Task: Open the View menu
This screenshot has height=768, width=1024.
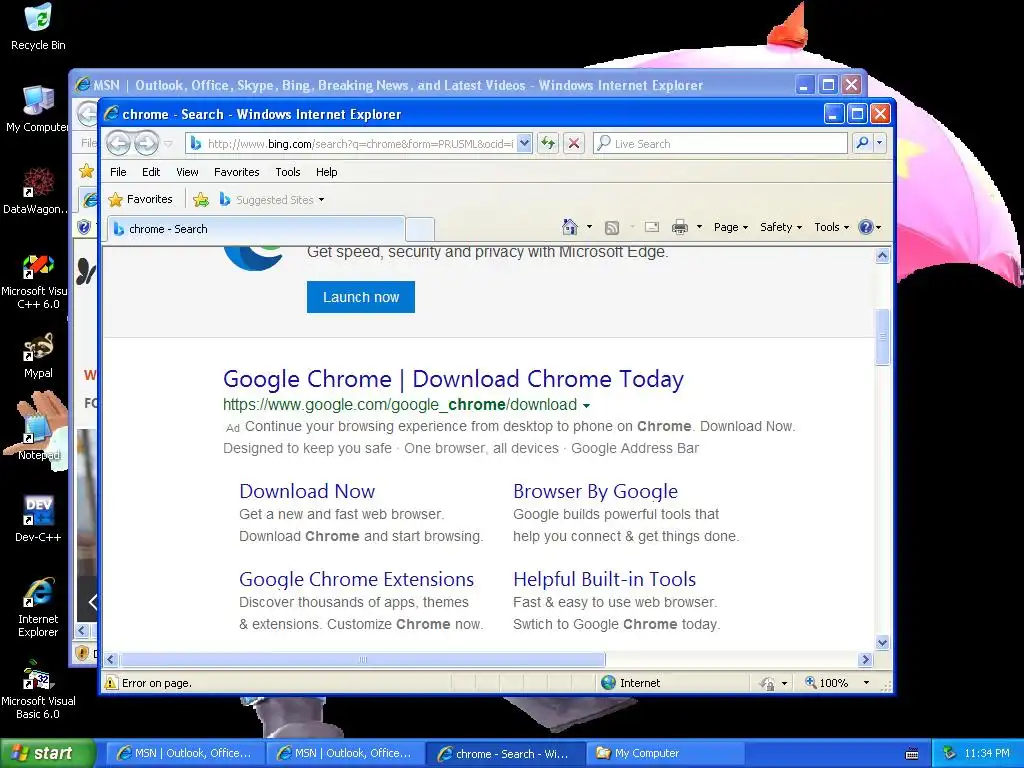Action: point(187,172)
